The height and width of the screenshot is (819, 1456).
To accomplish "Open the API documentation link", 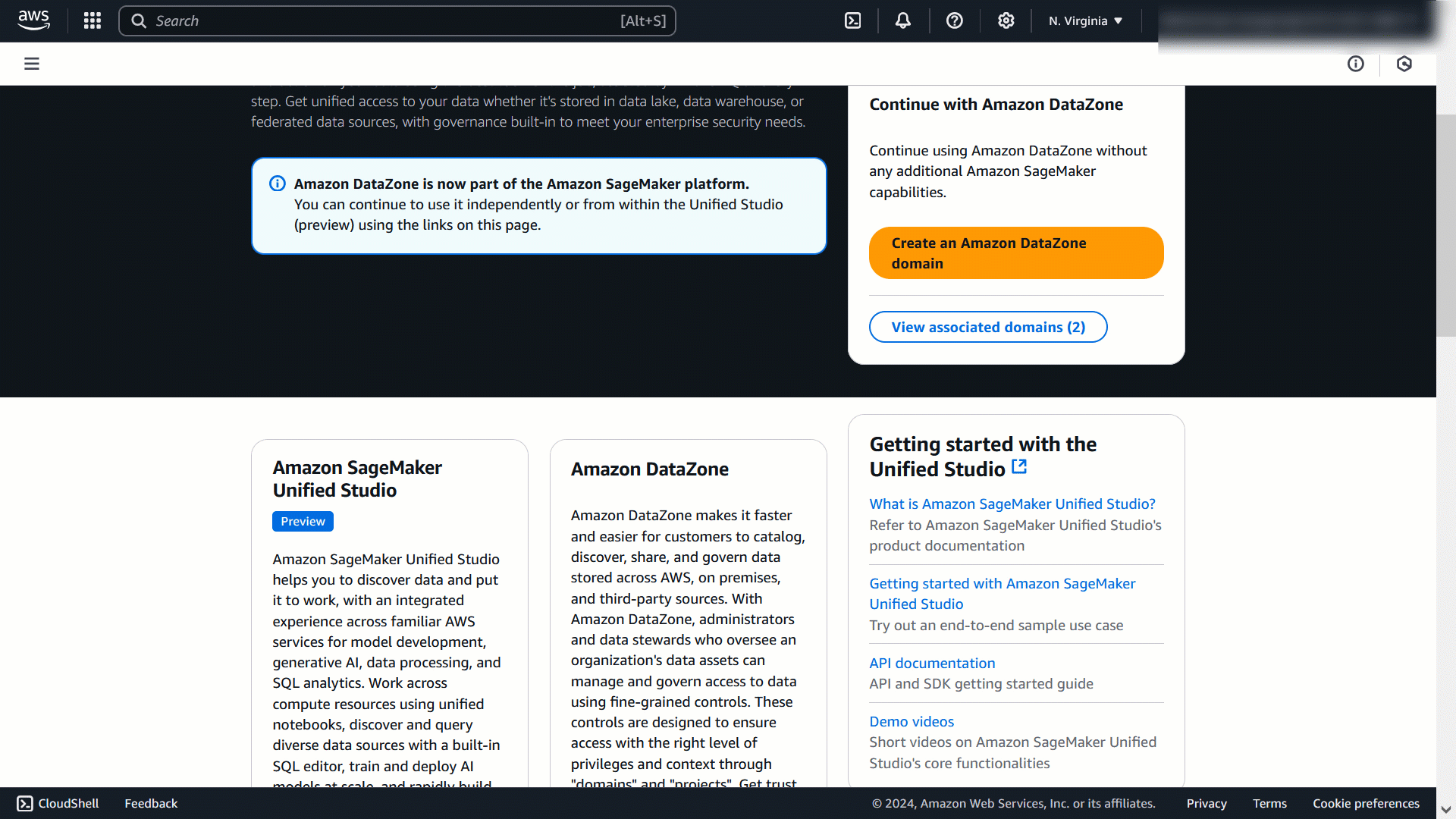I will 931,663.
